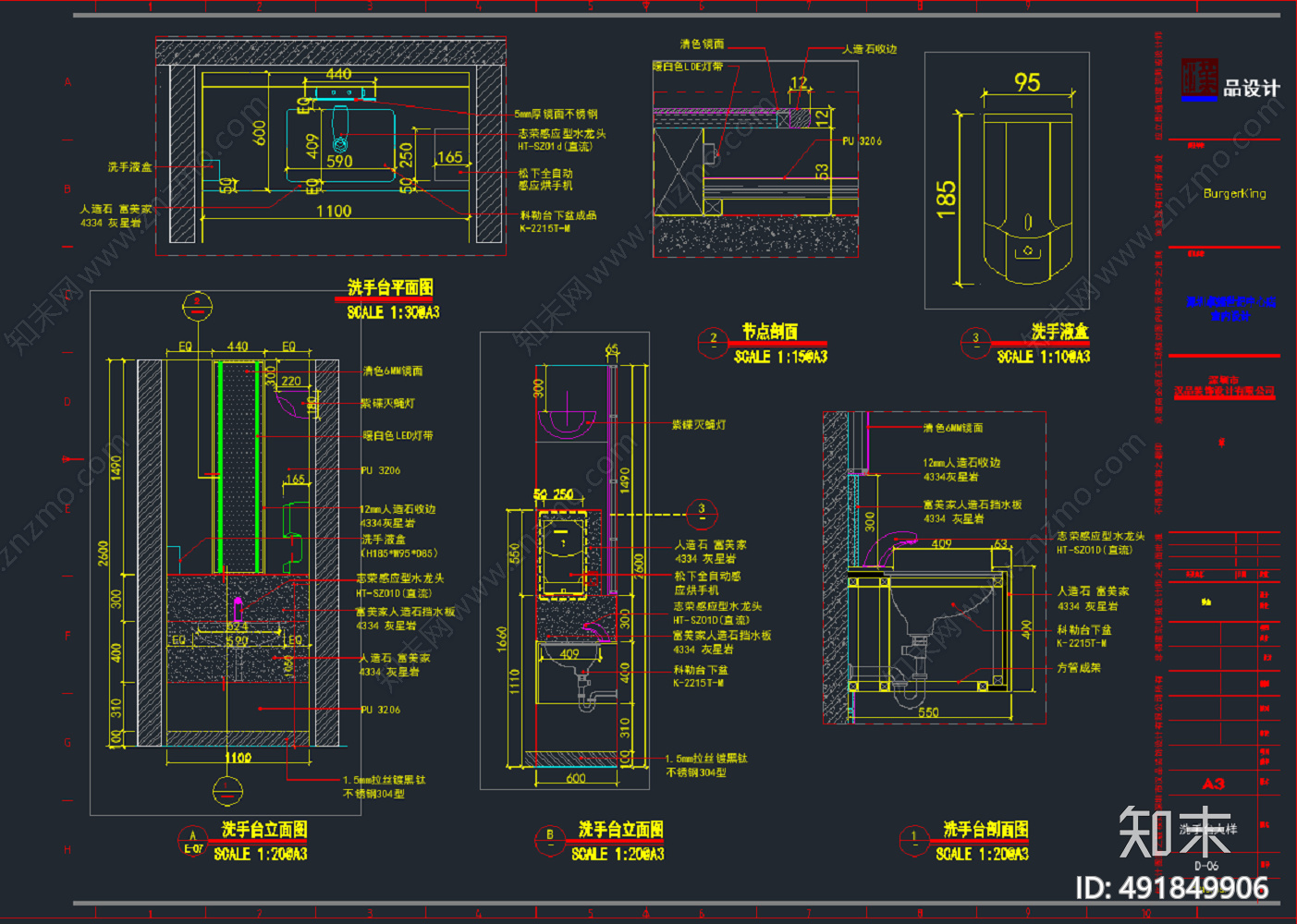Click the 550 dimension below the section view
This screenshot has width=1297, height=924.
(929, 712)
